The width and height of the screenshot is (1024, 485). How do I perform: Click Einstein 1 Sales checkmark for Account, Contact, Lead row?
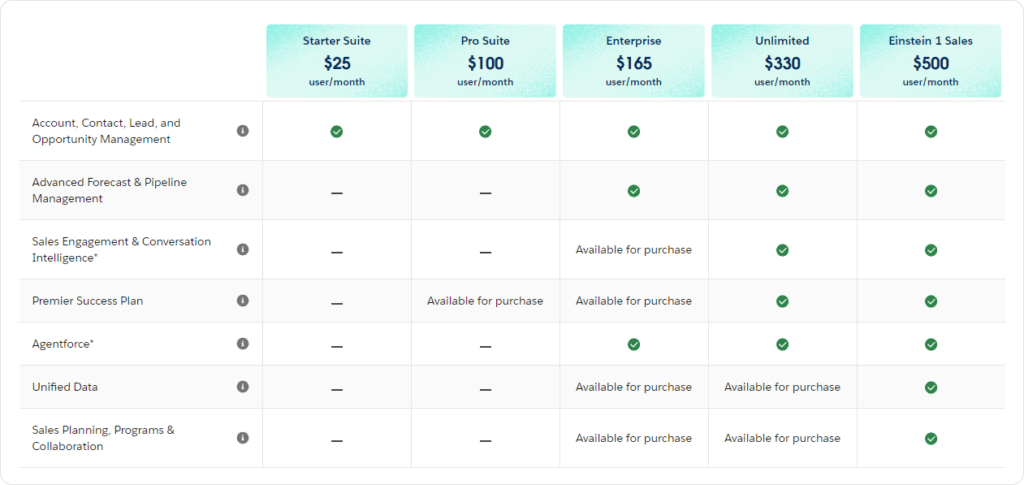click(931, 131)
